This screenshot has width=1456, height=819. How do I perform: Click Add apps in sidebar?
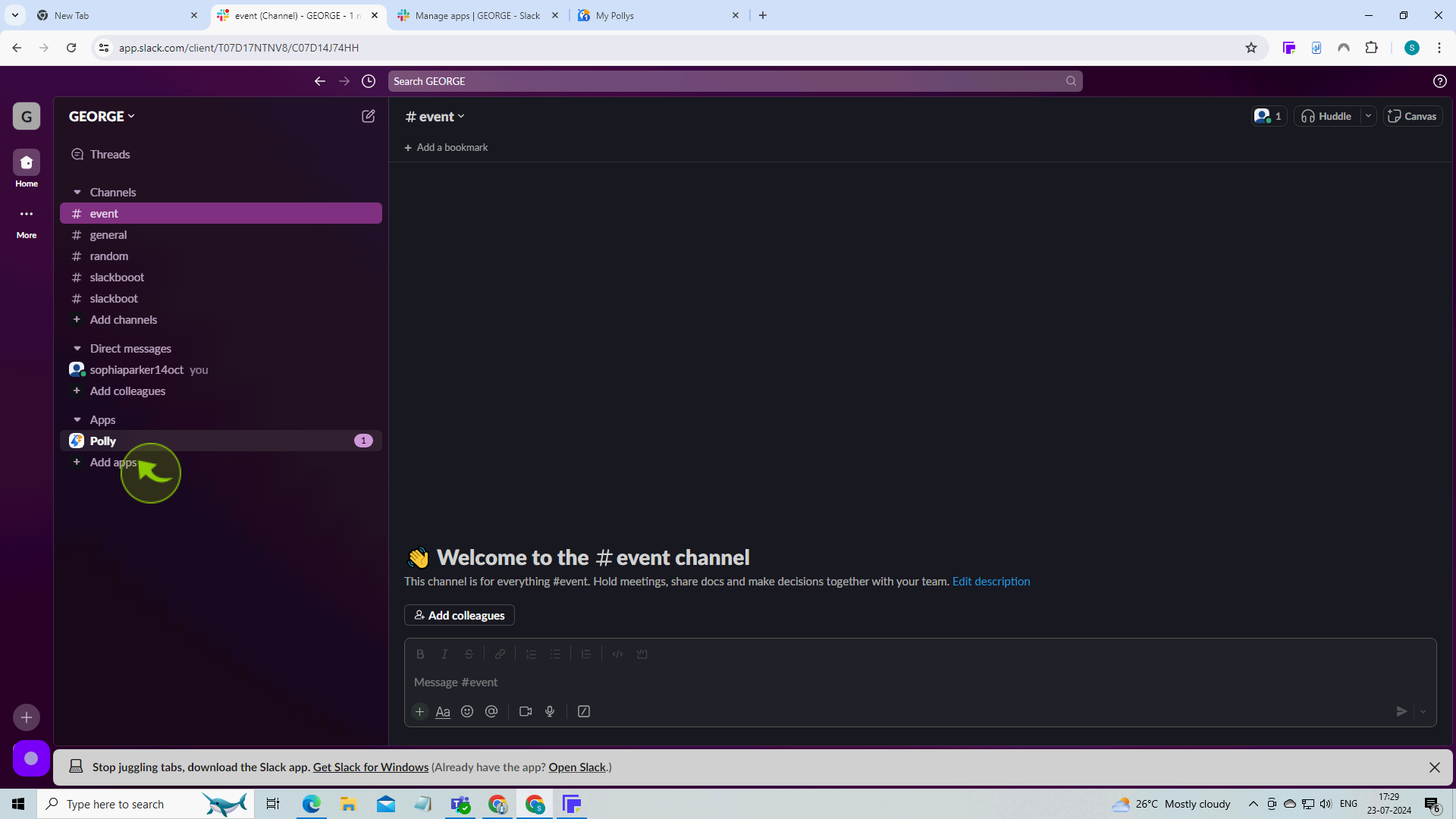[221, 463]
